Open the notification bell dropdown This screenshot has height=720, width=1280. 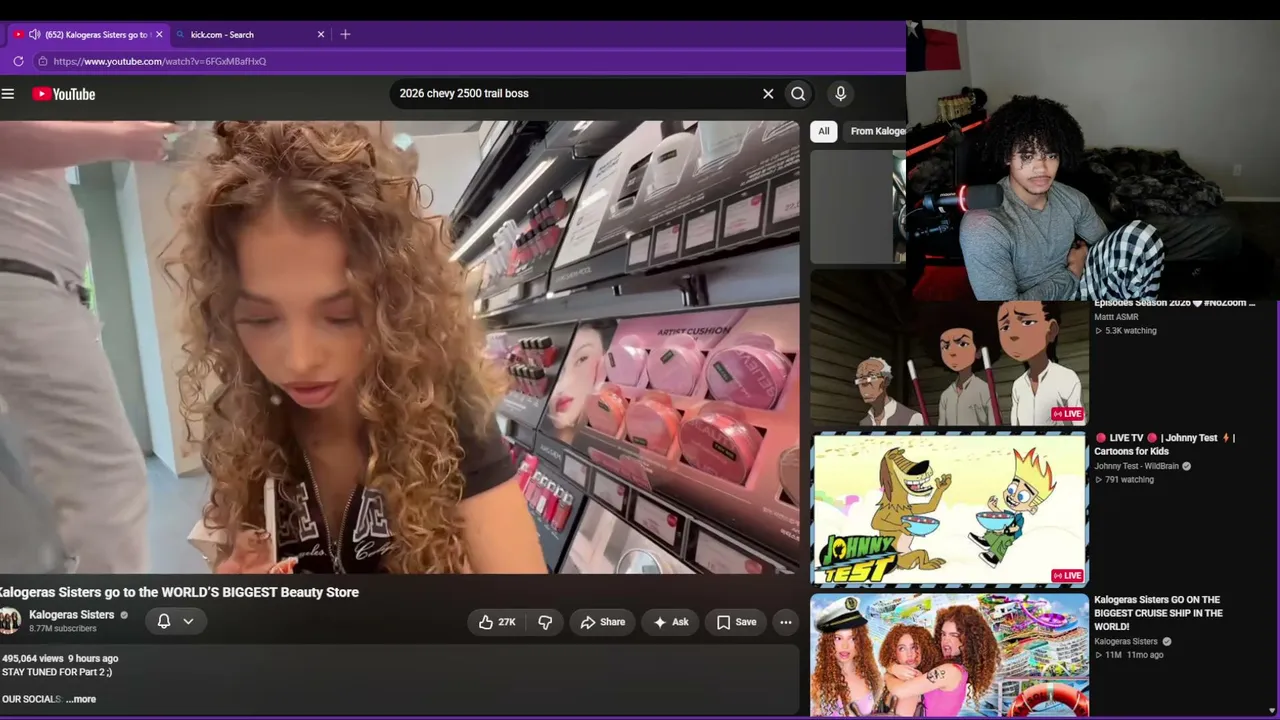click(175, 621)
